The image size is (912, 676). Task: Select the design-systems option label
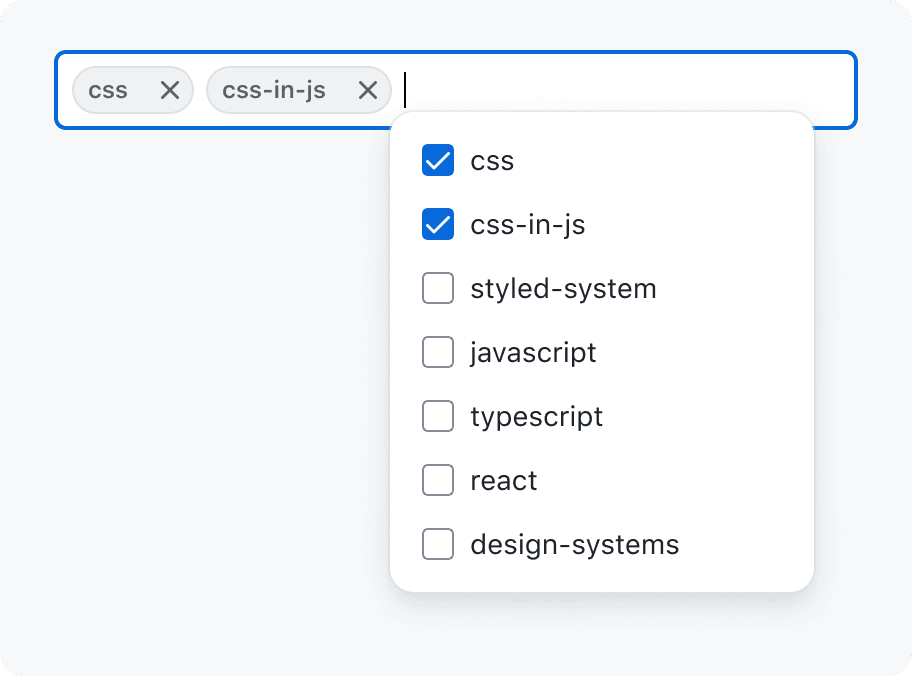tap(574, 545)
